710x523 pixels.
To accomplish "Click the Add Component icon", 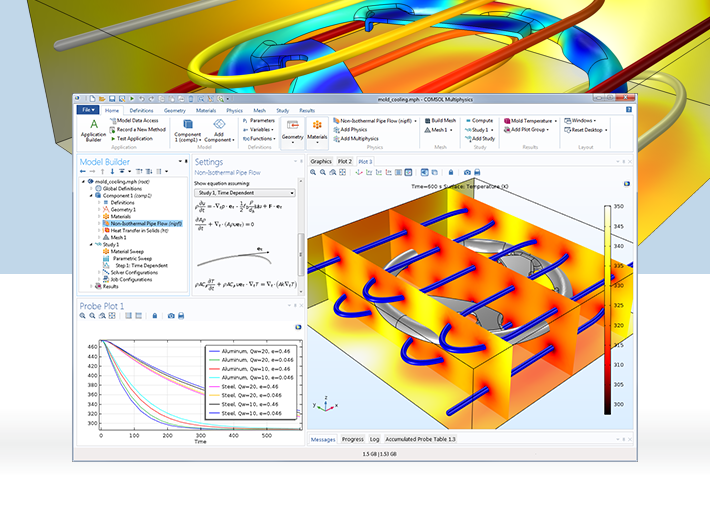I will [x=219, y=130].
